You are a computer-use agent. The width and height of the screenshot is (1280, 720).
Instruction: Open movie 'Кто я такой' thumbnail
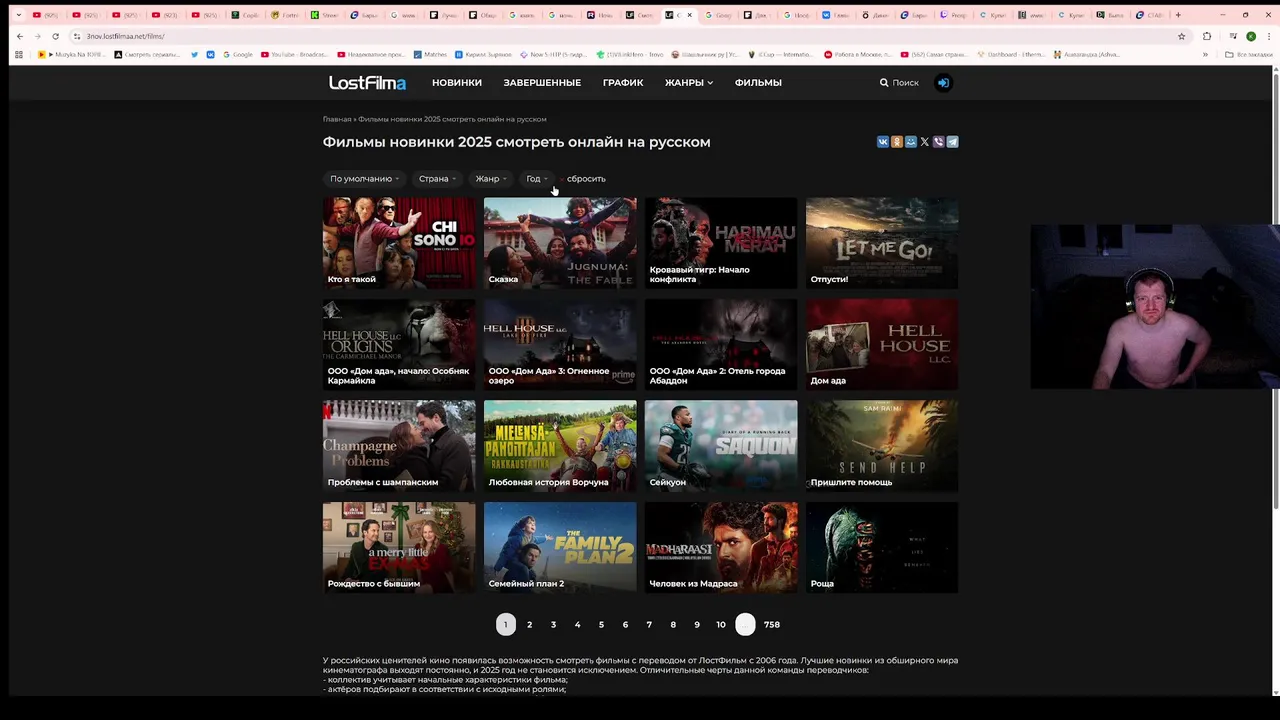[x=399, y=243]
